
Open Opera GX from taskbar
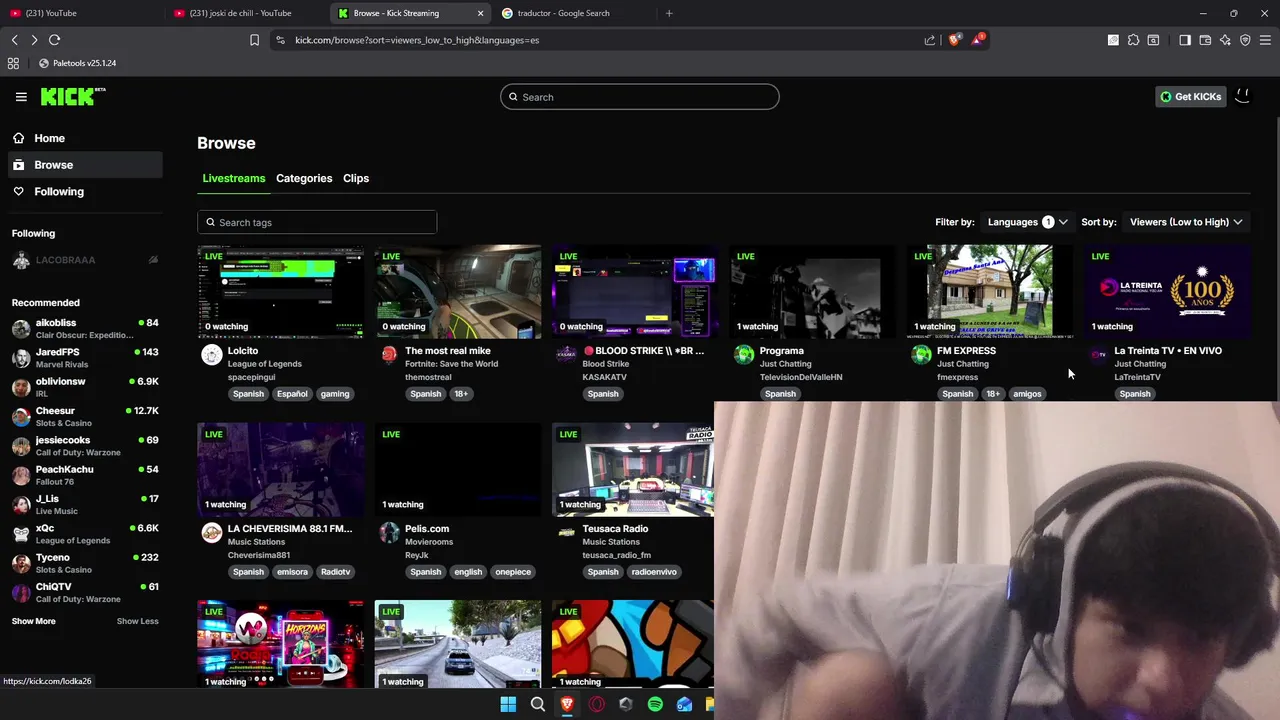[x=597, y=704]
